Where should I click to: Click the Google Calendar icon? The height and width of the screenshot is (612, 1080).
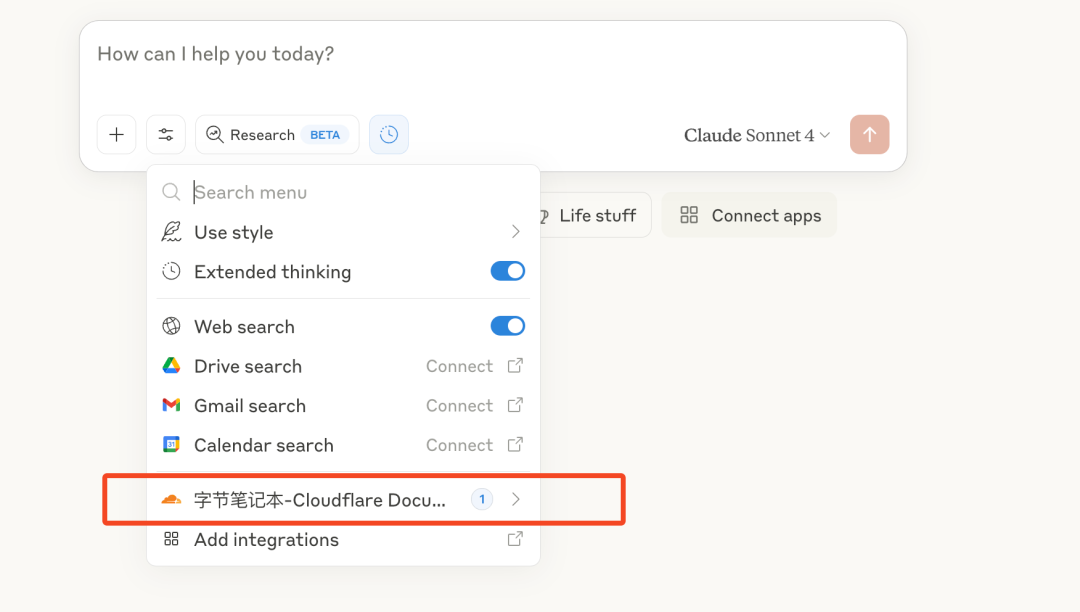[x=172, y=445]
